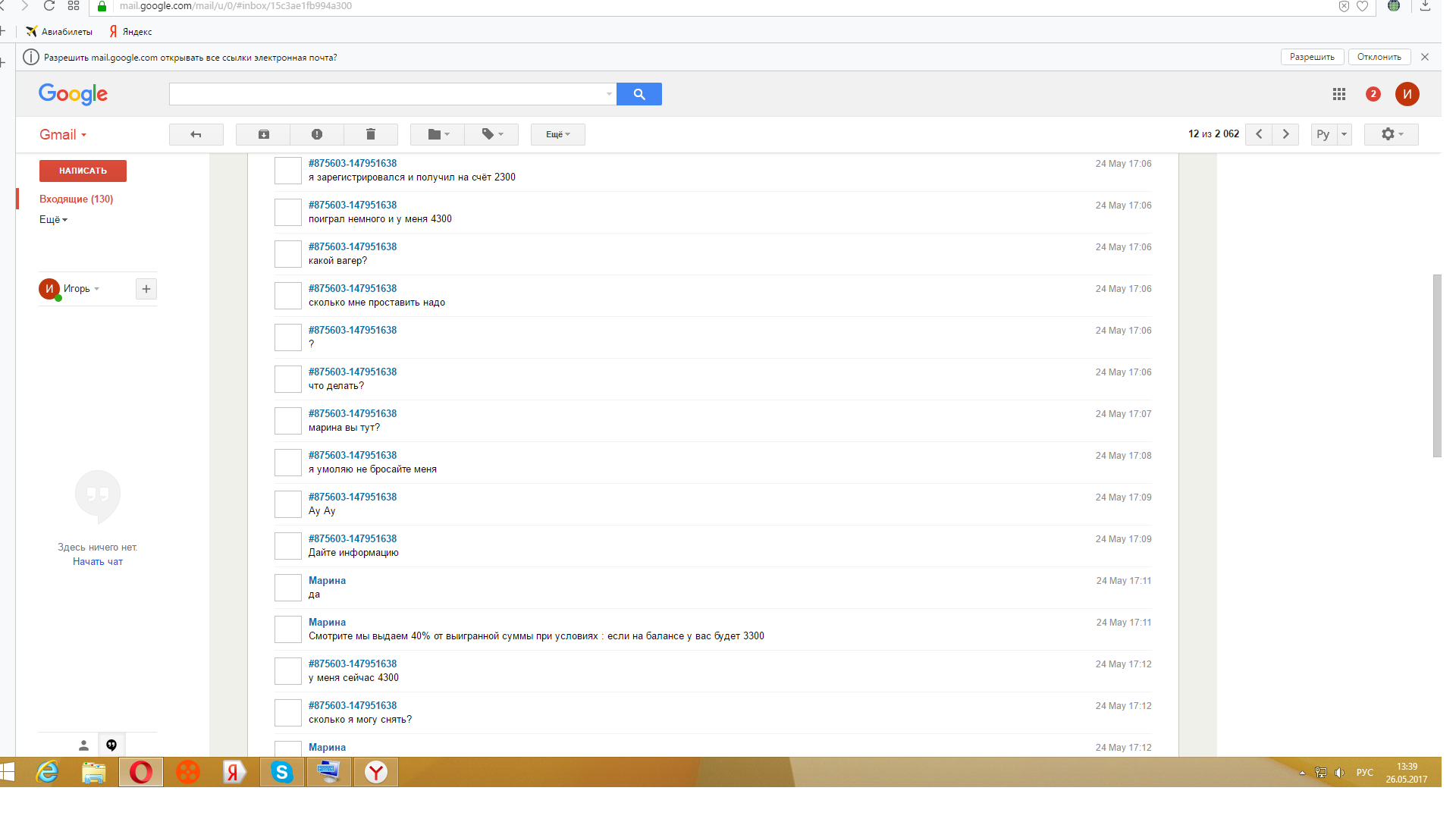1456x819 pixels.
Task: Archive the conversation using the archive icon
Action: click(263, 134)
